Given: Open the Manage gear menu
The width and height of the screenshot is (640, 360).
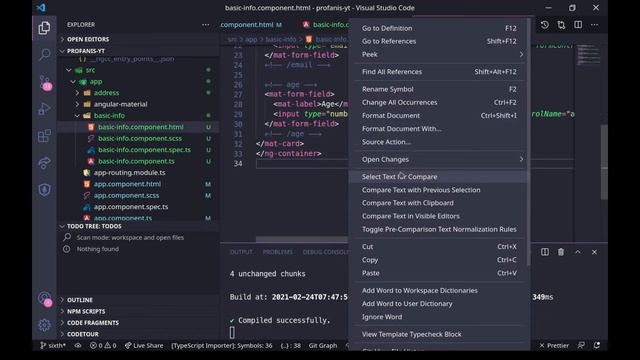Looking at the screenshot, I should 44,325.
